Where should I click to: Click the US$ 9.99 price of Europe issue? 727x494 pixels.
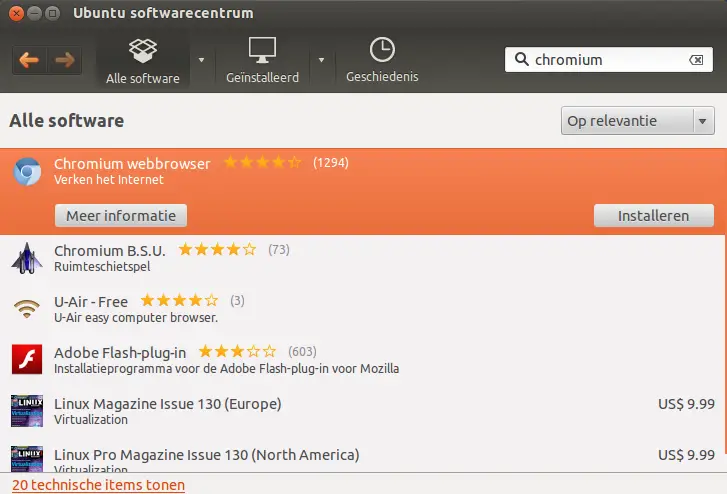[686, 404]
